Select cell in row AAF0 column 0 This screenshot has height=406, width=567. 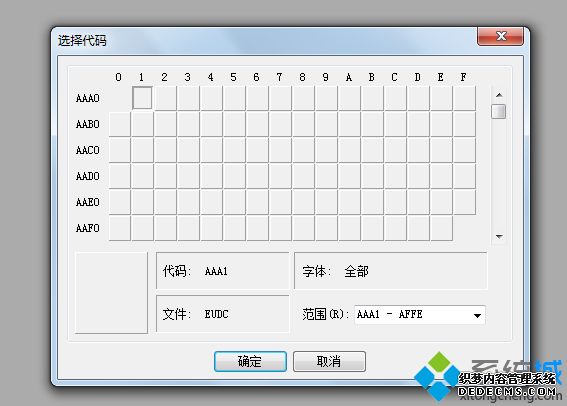pyautogui.click(x=120, y=228)
